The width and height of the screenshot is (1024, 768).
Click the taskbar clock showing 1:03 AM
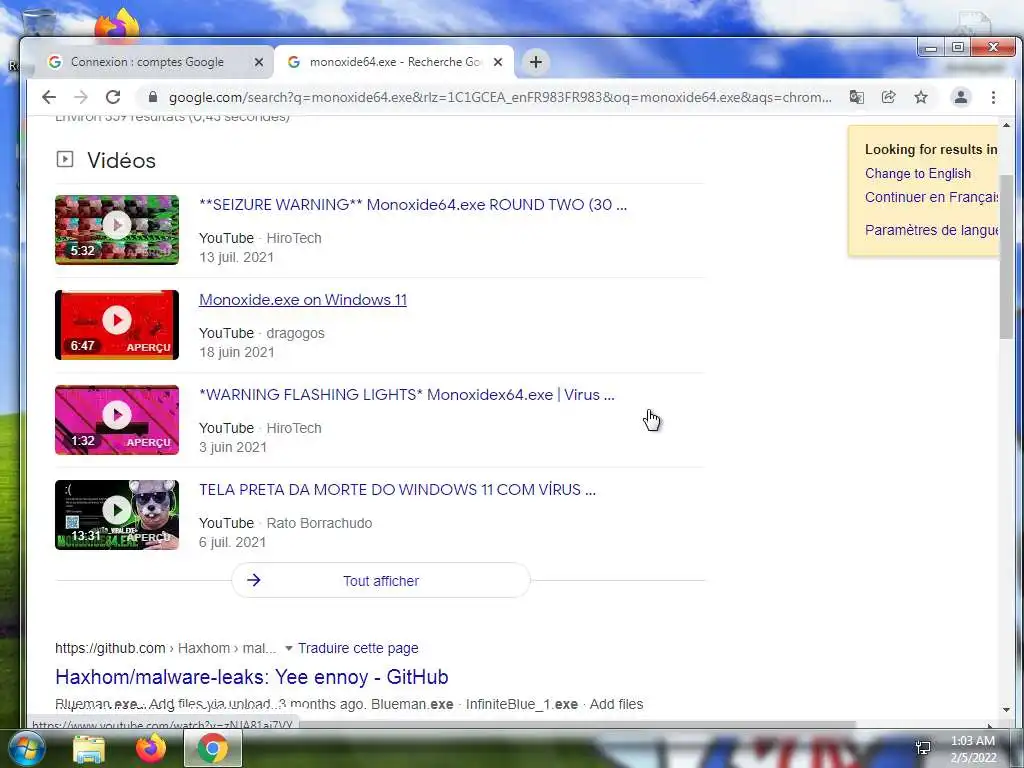pyautogui.click(x=973, y=749)
